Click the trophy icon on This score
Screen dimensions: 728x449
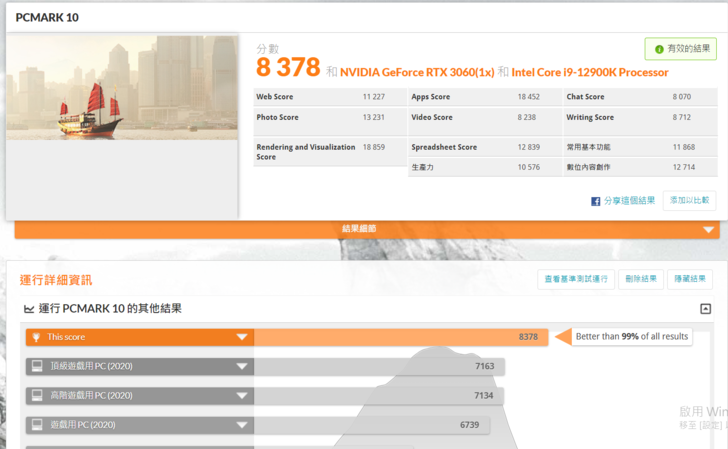37,337
